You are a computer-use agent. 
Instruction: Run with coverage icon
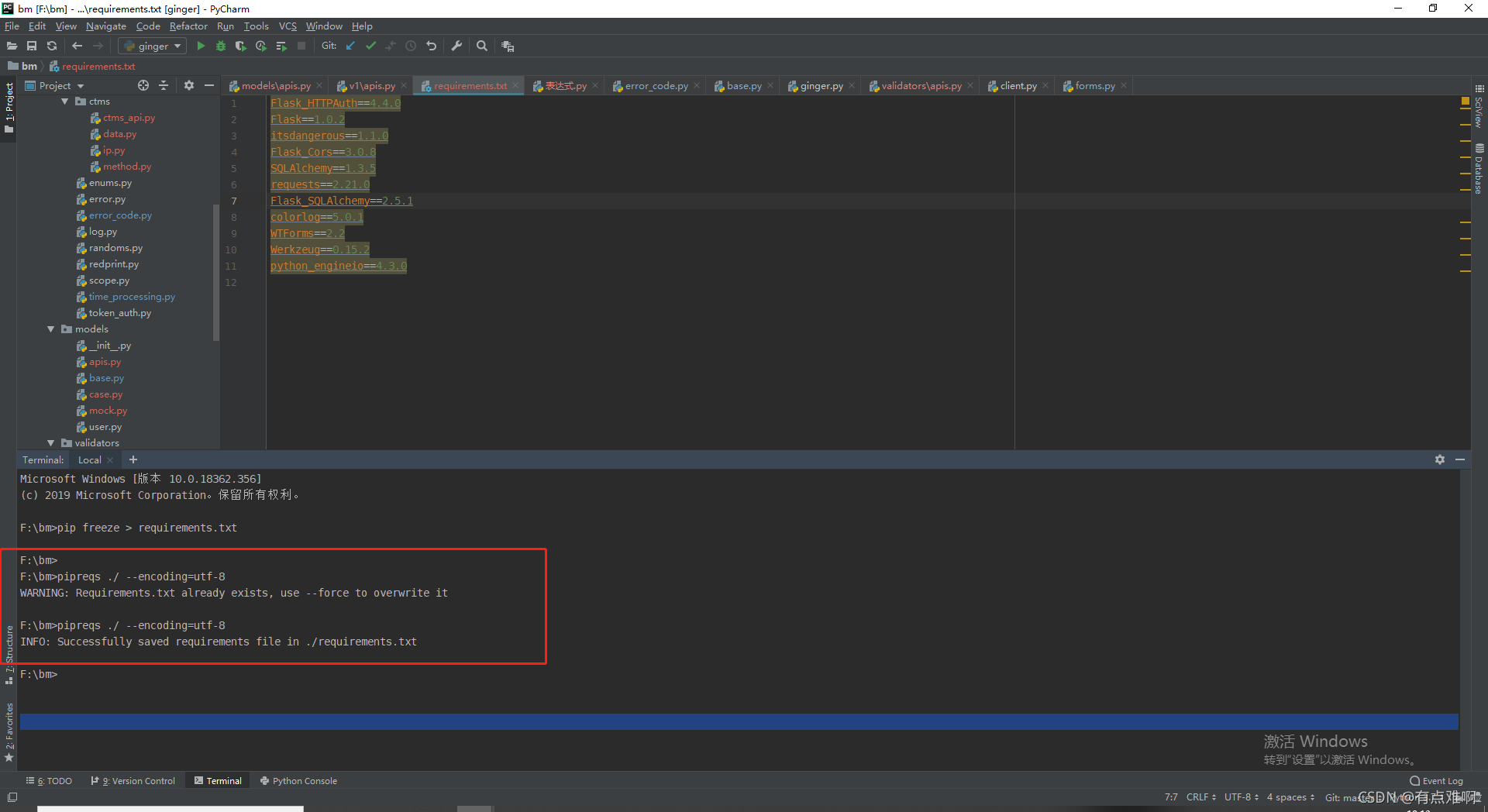[x=241, y=46]
